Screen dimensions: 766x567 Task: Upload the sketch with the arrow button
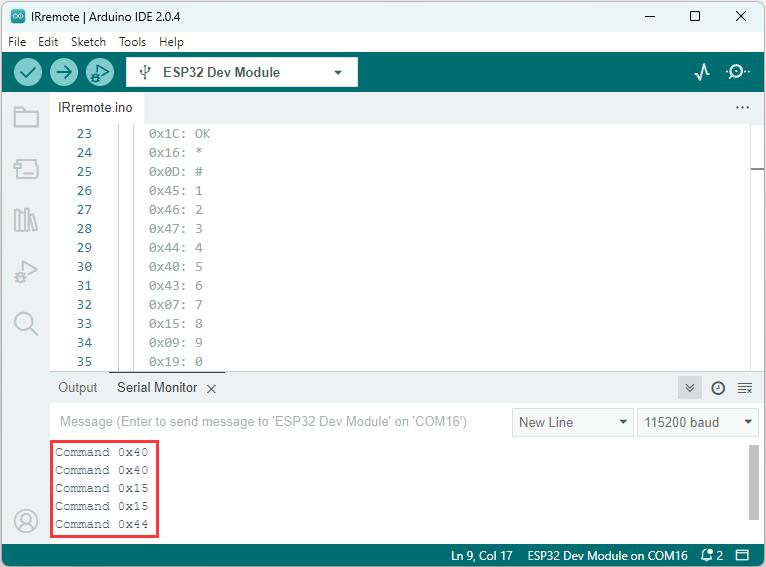[64, 72]
